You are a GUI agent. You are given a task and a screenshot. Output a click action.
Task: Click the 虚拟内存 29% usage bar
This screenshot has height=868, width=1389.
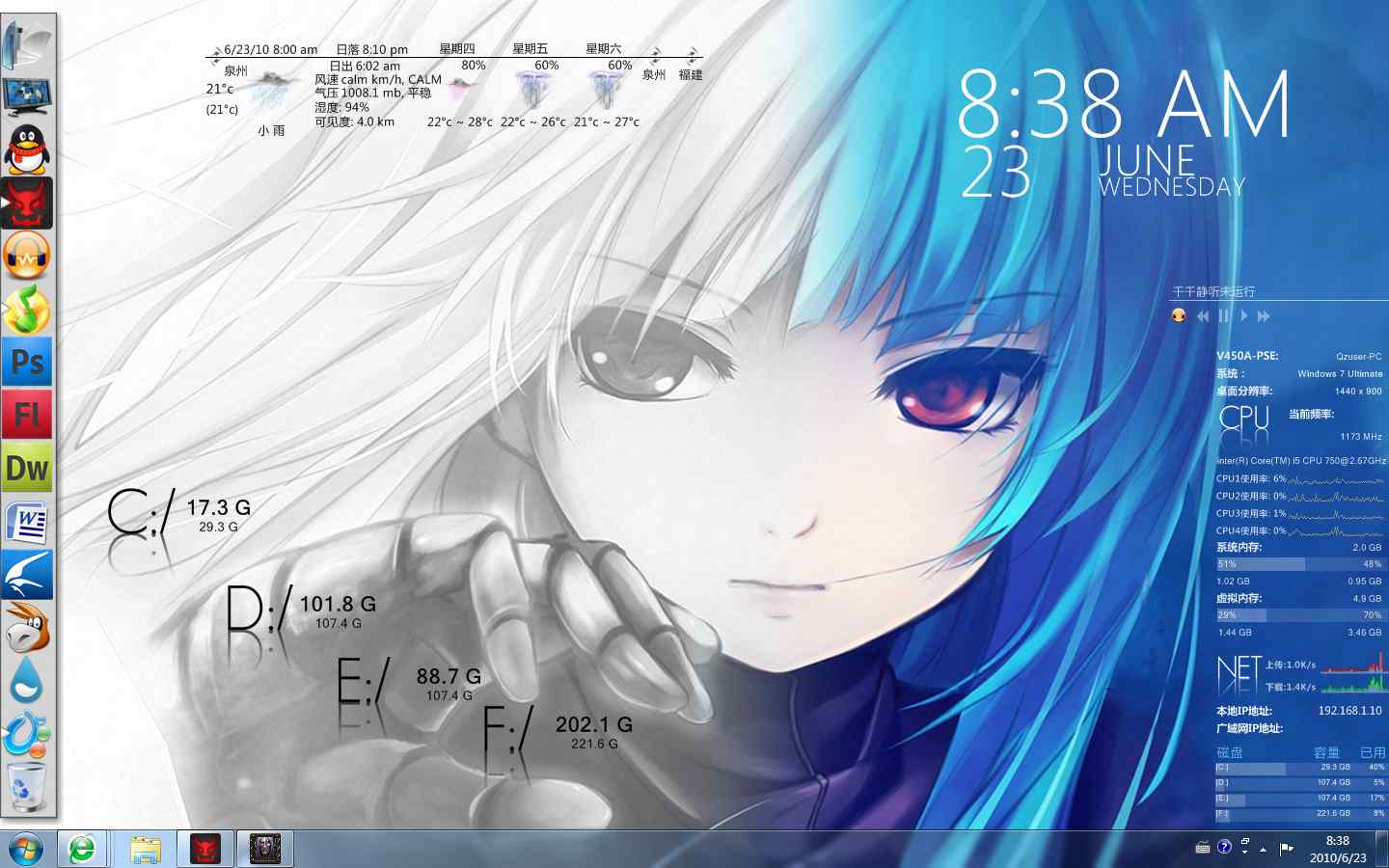point(1299,614)
